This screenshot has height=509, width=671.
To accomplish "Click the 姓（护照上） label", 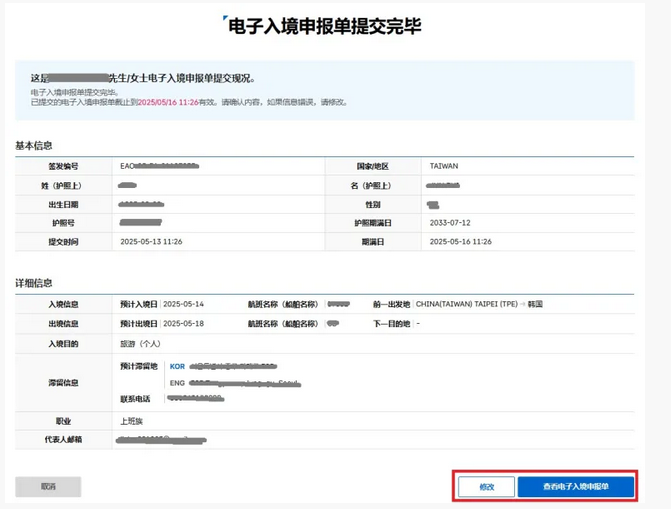I will click(x=61, y=186).
